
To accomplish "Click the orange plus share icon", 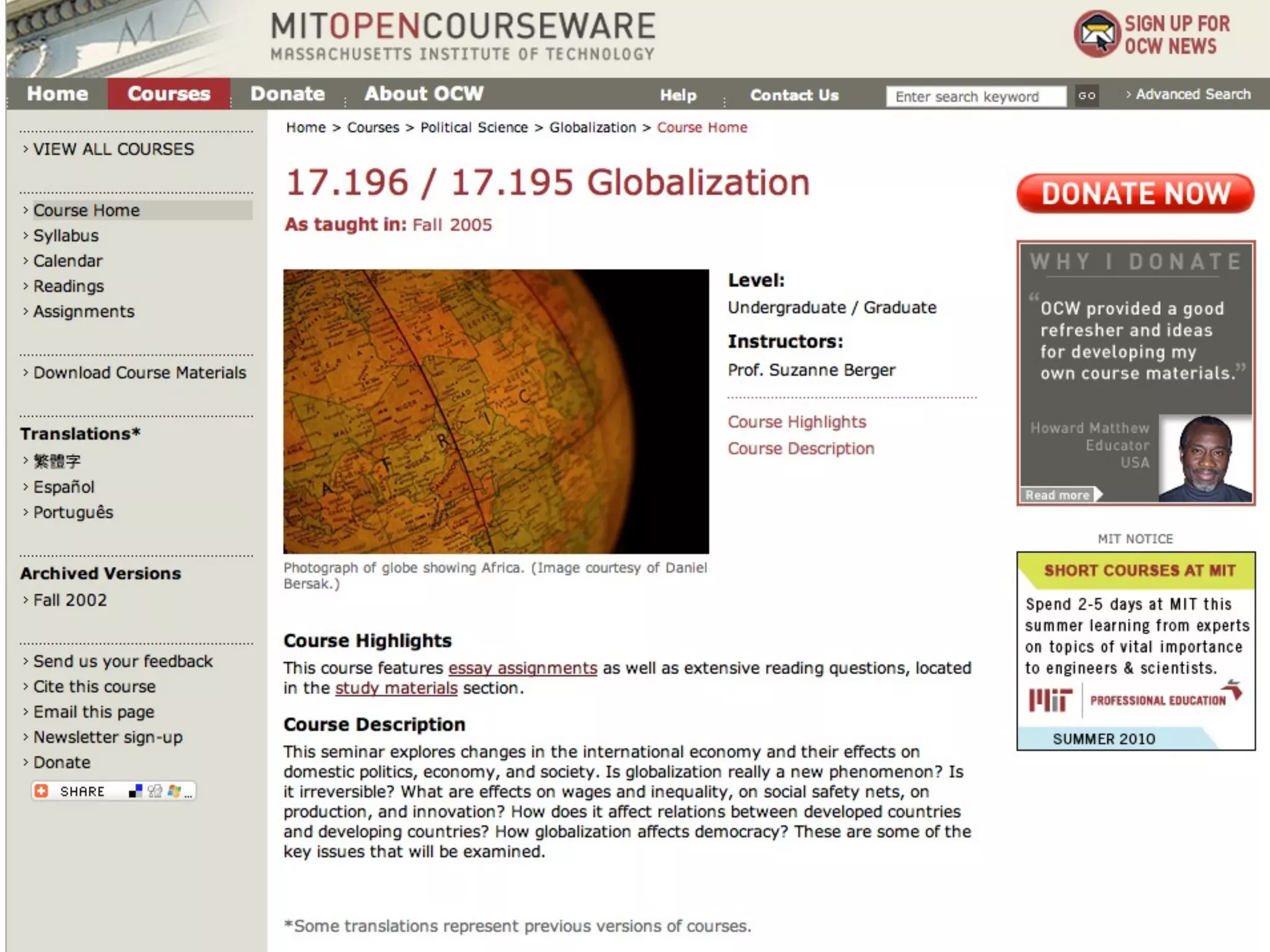I will coord(42,791).
